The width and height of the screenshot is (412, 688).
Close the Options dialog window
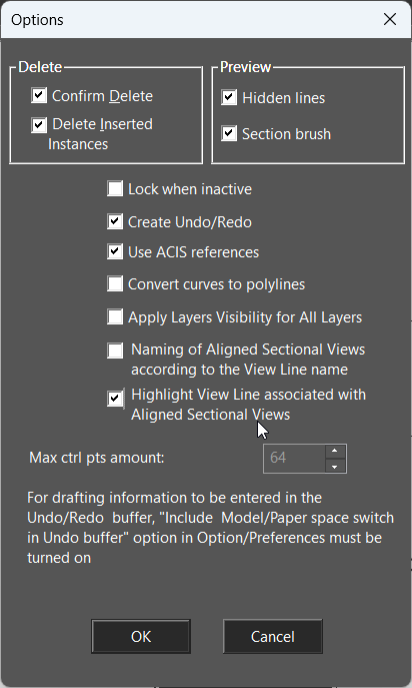pyautogui.click(x=390, y=19)
